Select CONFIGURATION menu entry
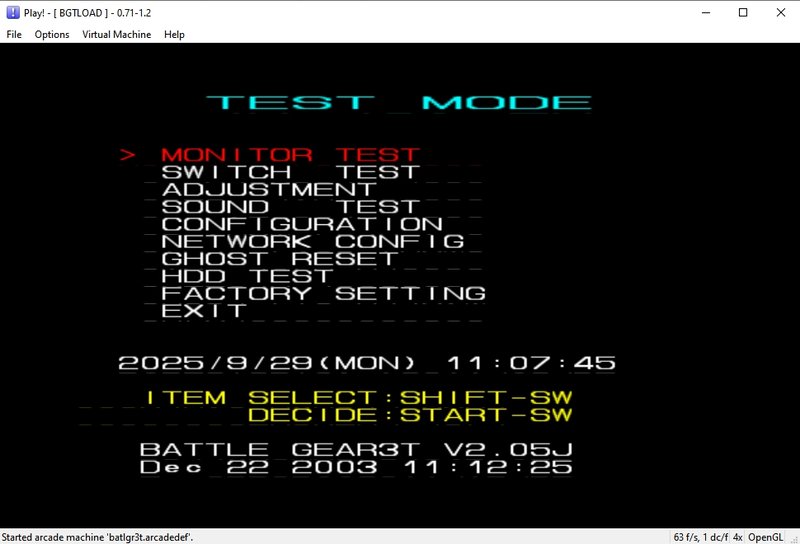 click(302, 224)
